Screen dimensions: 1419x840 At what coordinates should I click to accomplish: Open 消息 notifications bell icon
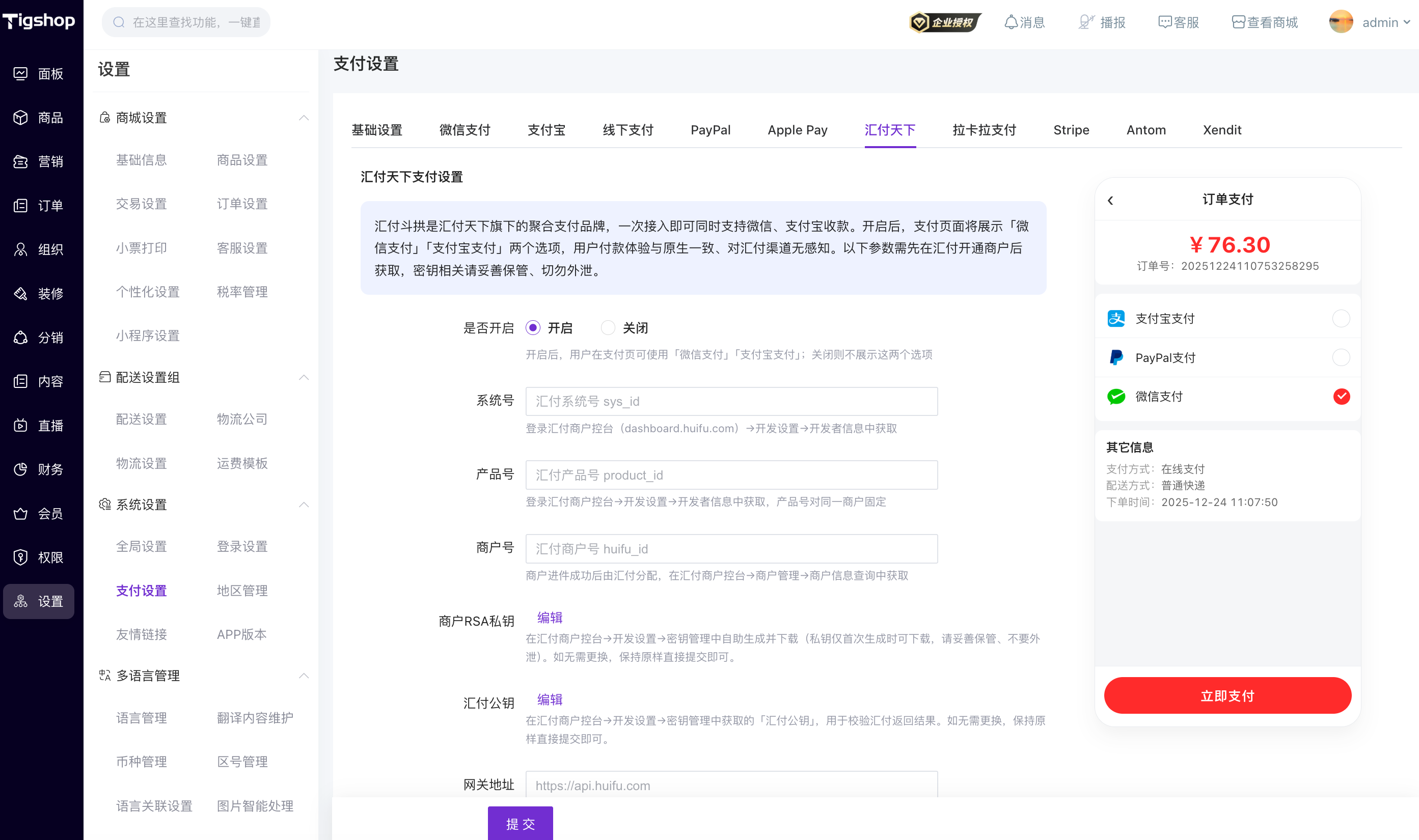(x=1011, y=22)
